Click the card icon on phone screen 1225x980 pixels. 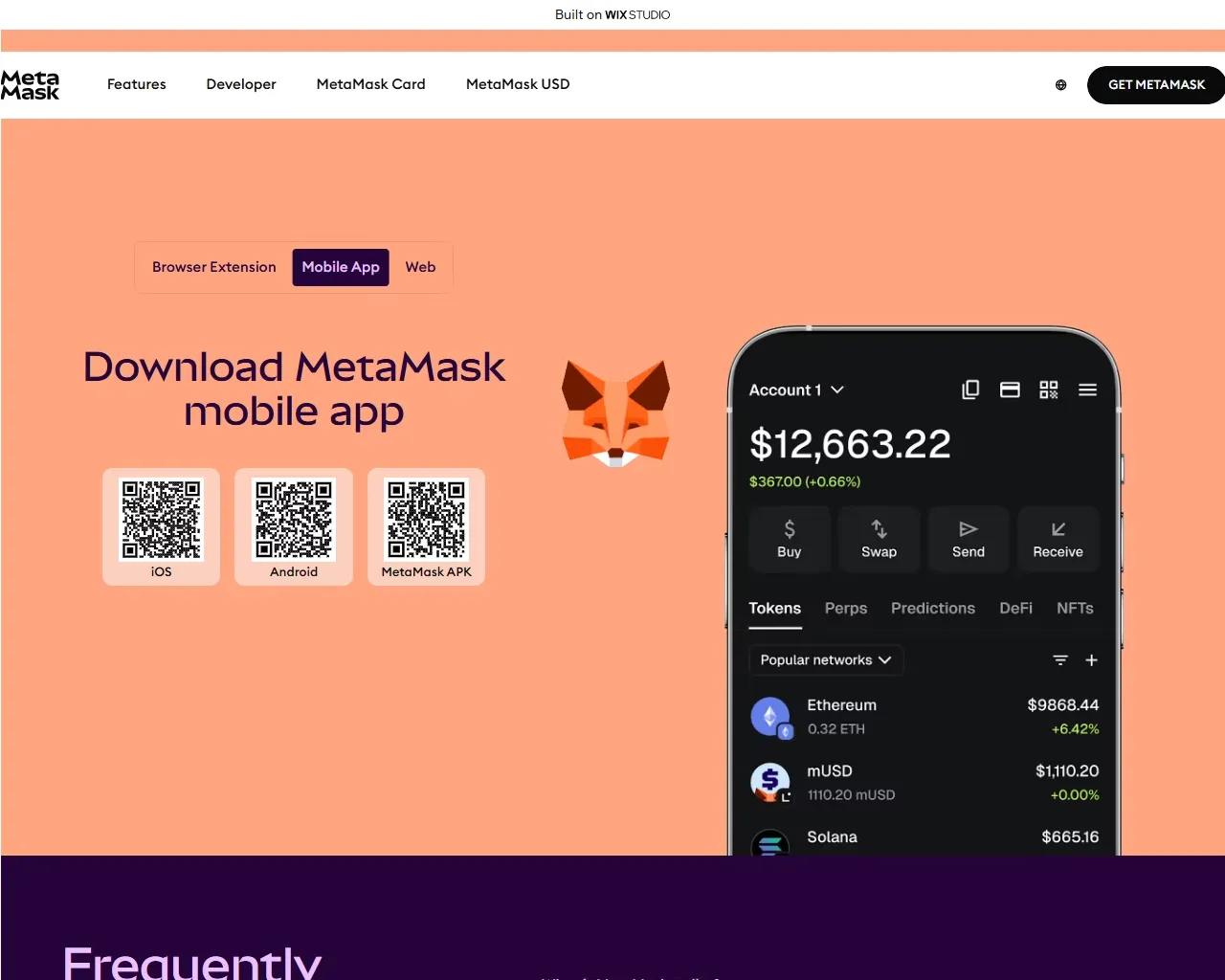pos(1010,390)
